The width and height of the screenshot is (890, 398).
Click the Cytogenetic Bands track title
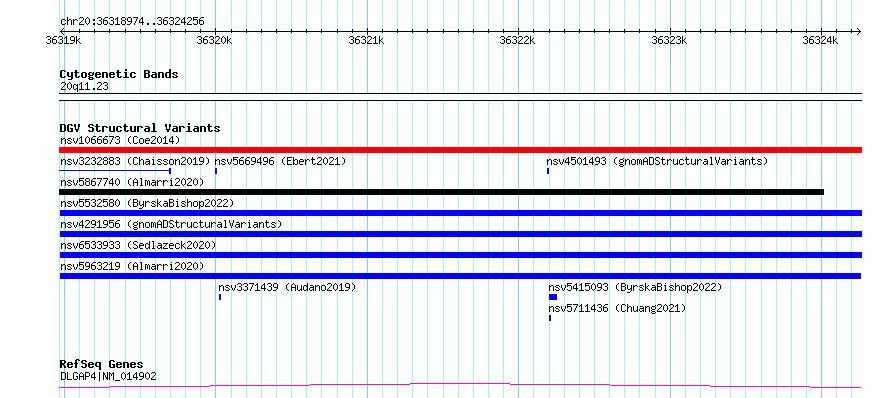pyautogui.click(x=119, y=74)
